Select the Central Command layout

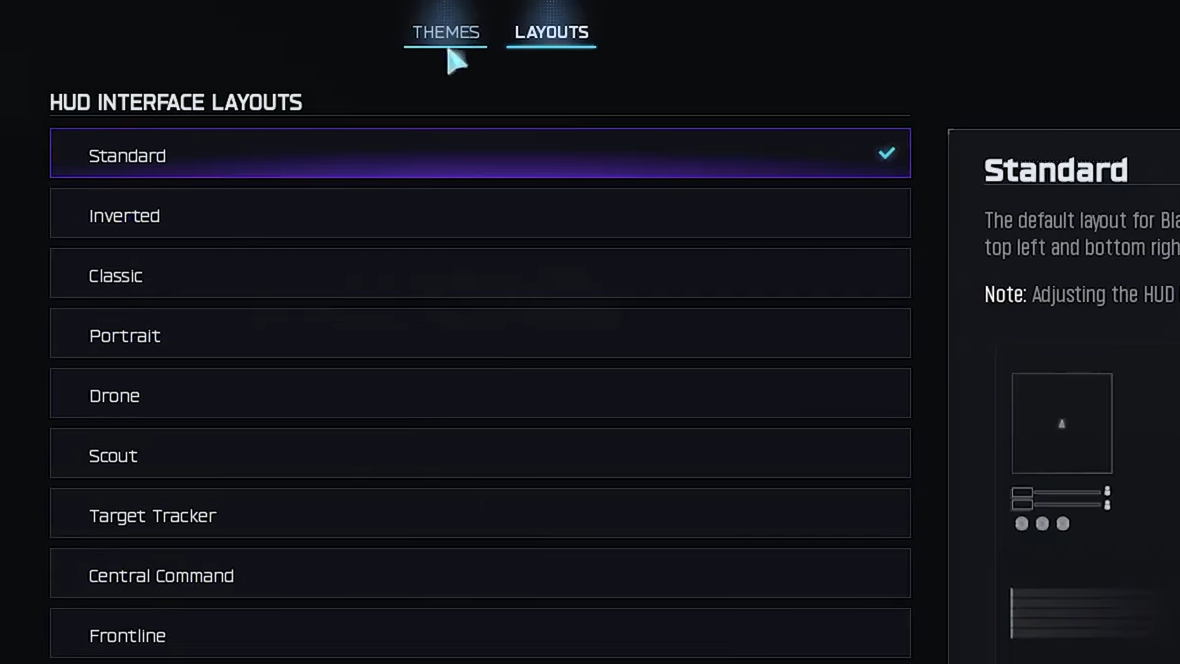[x=480, y=574]
